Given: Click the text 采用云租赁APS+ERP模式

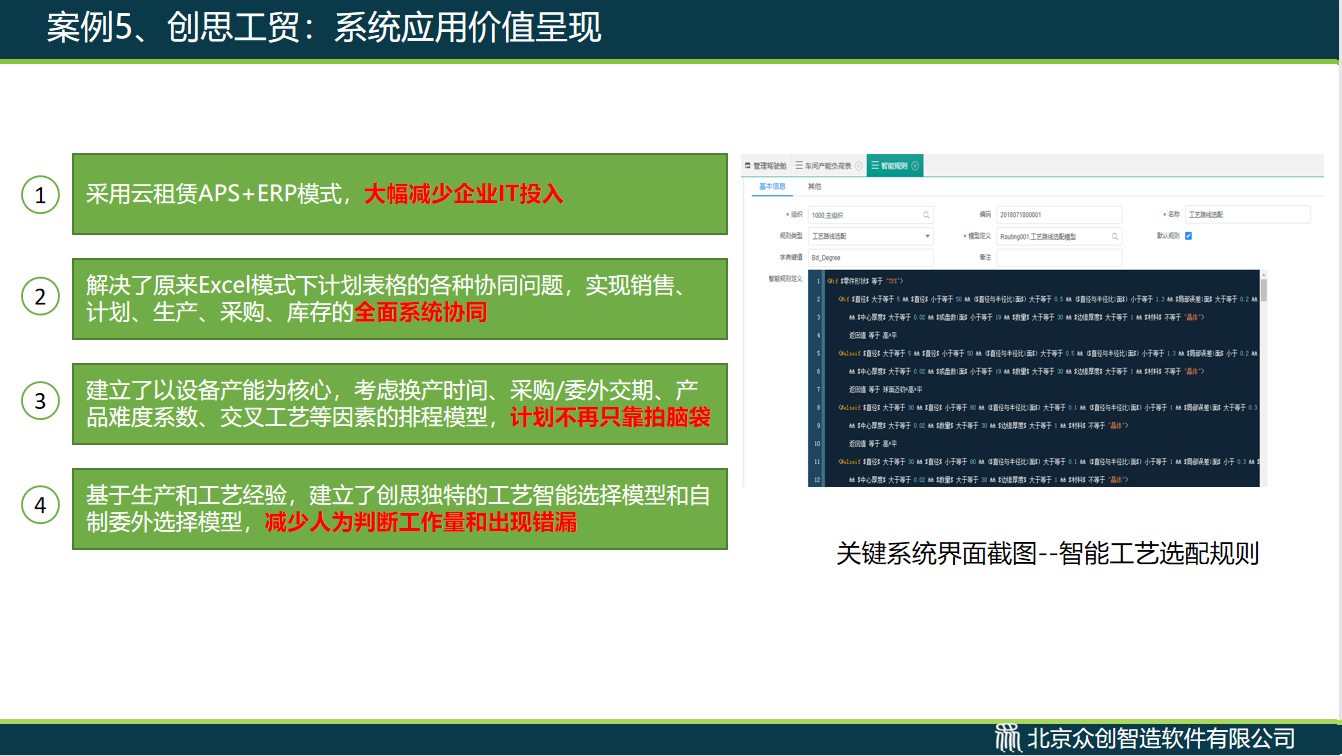Looking at the screenshot, I should [216, 194].
